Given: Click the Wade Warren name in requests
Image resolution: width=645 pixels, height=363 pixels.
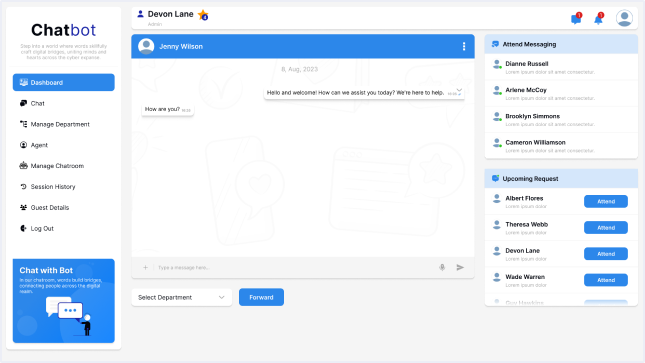Looking at the screenshot, I should (x=525, y=277).
